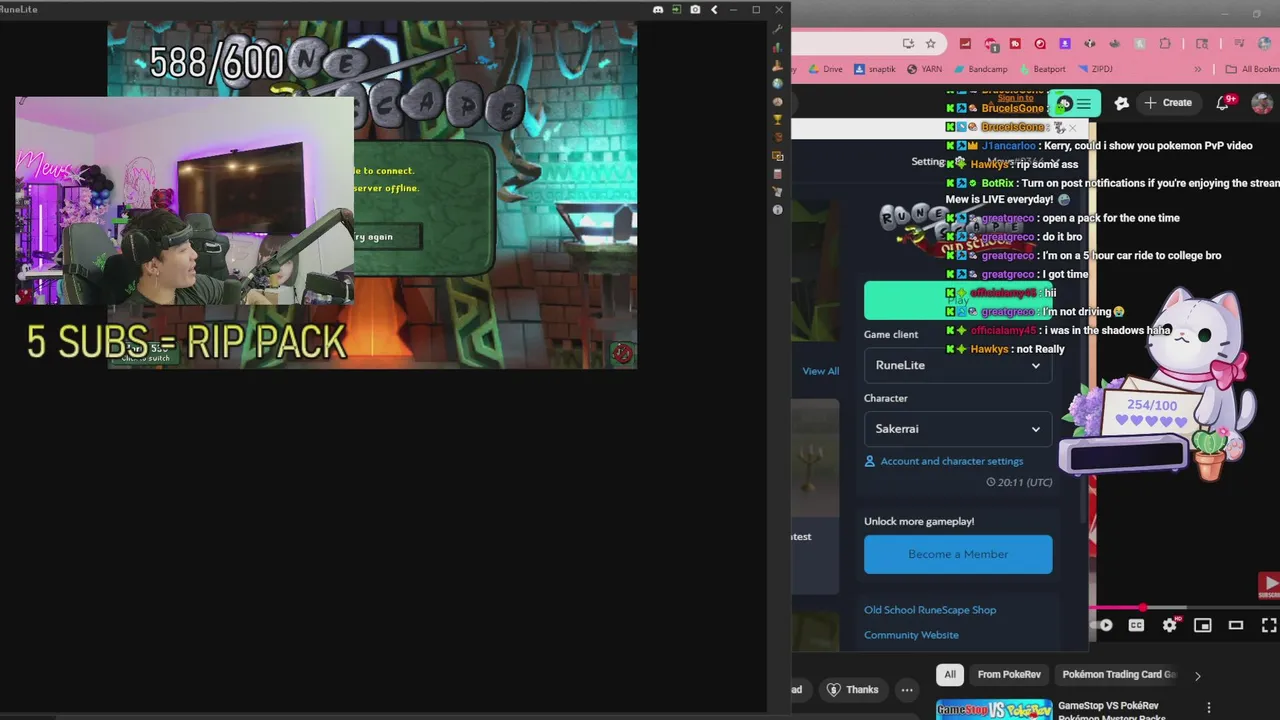The height and width of the screenshot is (720, 1280).
Task: Show more filter chips with the right arrow
Action: coord(1197,675)
